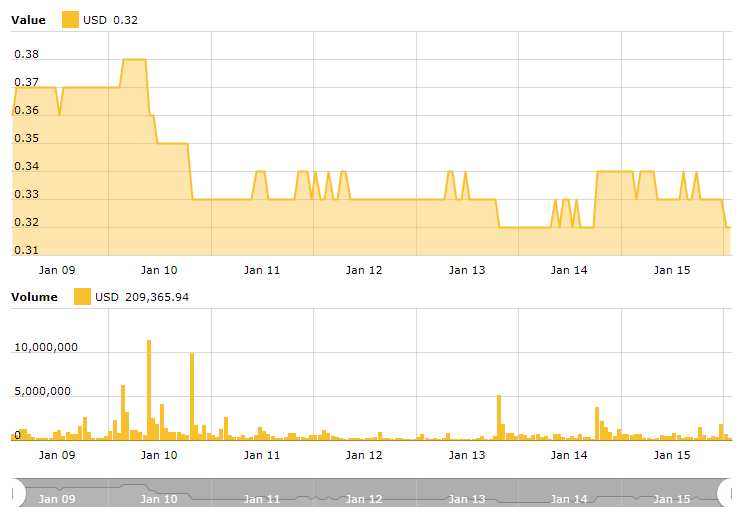Click the 'USD 0.32' value legend text

111,20
